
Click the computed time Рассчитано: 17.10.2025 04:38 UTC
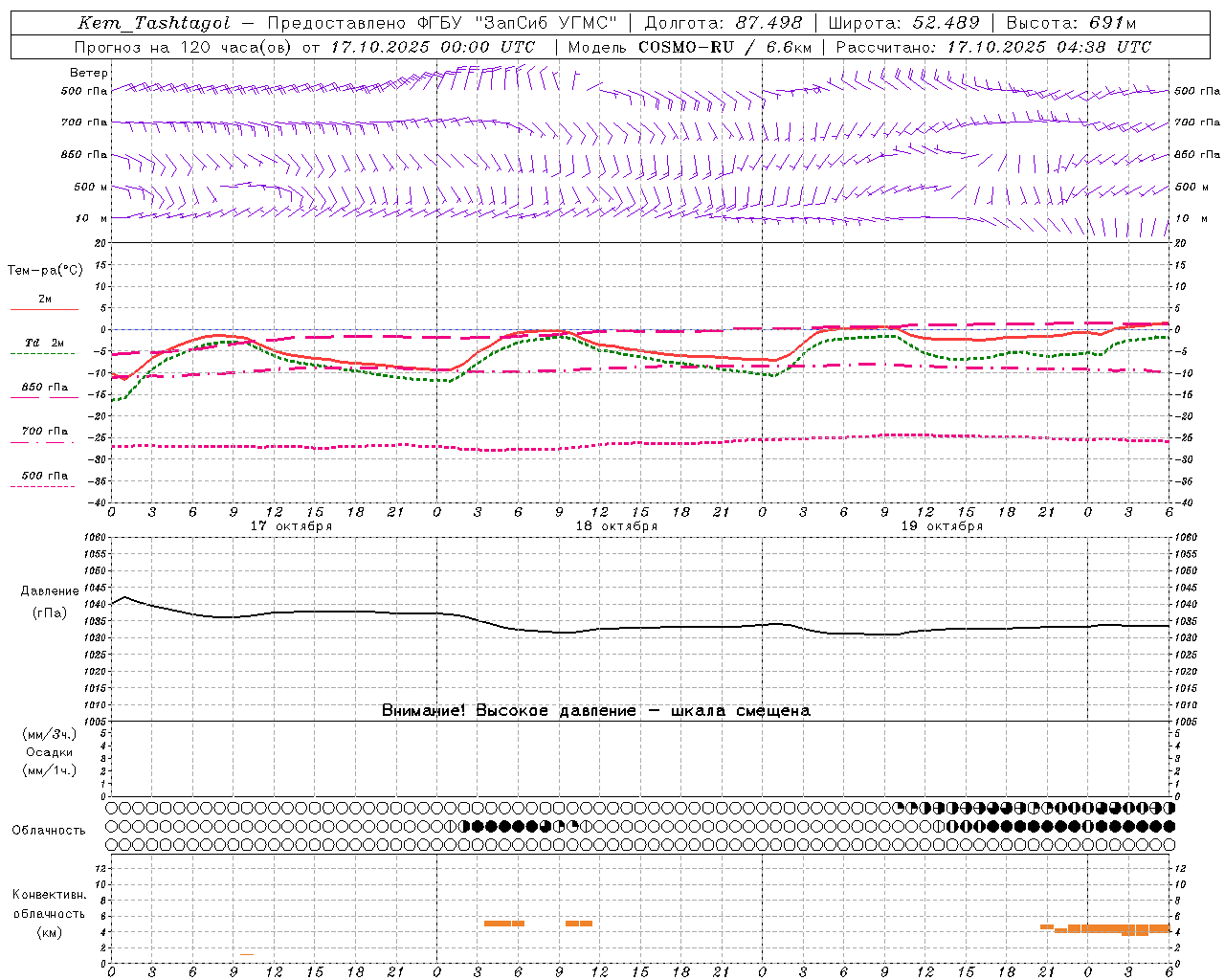point(993,47)
